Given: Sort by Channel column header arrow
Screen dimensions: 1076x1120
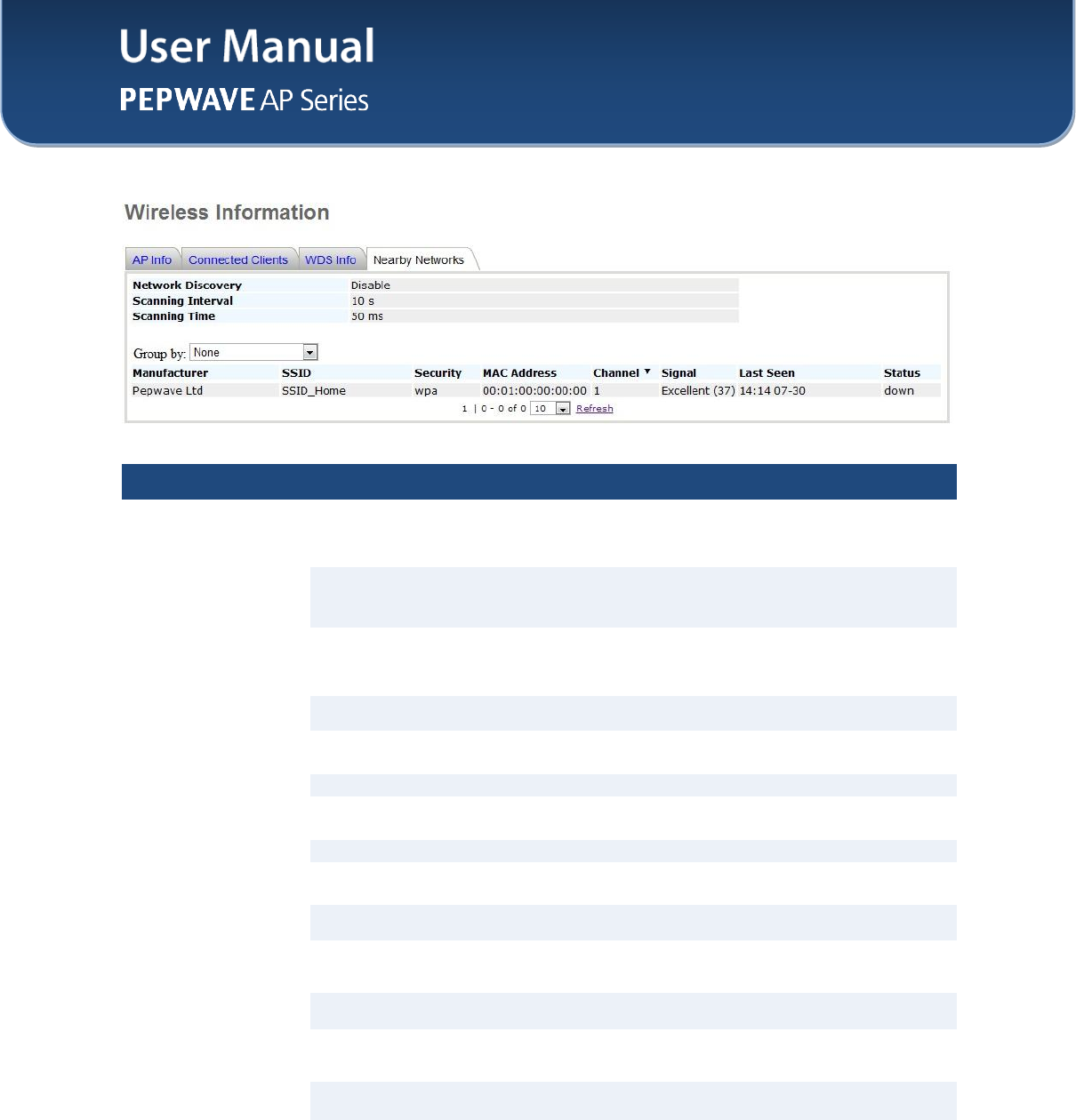Looking at the screenshot, I should [647, 372].
